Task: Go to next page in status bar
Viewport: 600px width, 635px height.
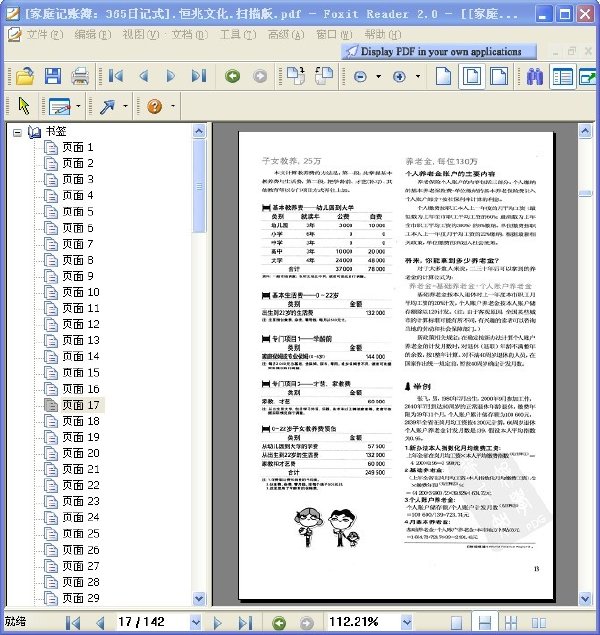Action: pyautogui.click(x=217, y=623)
